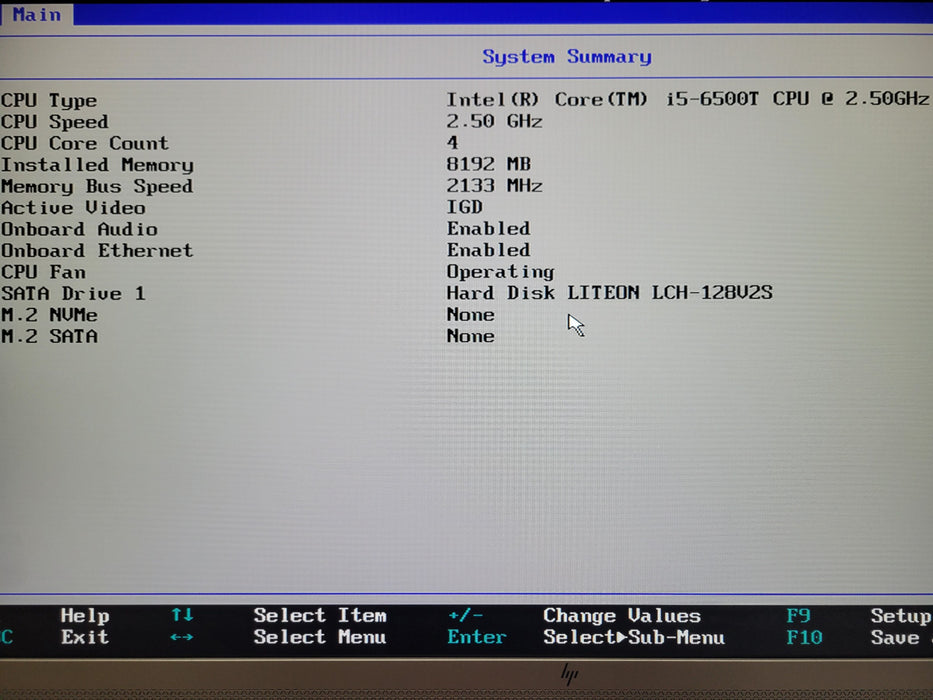Viewport: 933px width, 700px height.
Task: Click the F9 key hint
Action: click(799, 616)
